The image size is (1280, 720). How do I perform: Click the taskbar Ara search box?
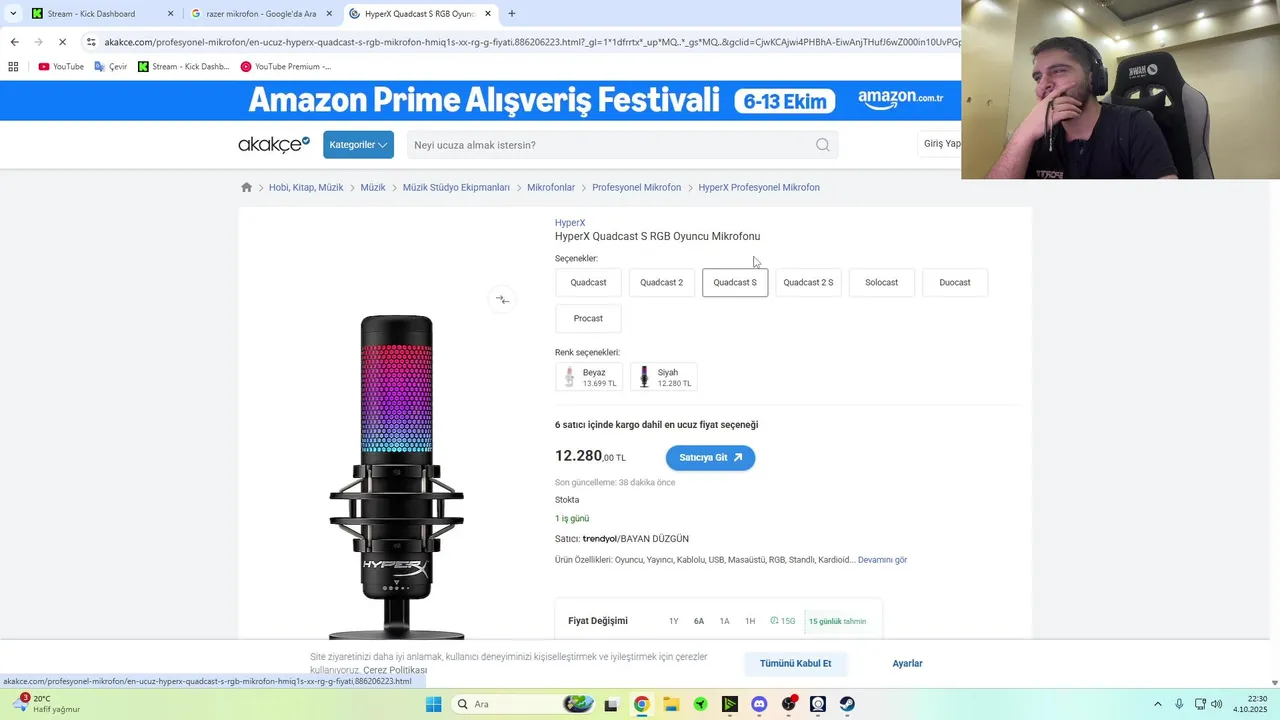[525, 704]
